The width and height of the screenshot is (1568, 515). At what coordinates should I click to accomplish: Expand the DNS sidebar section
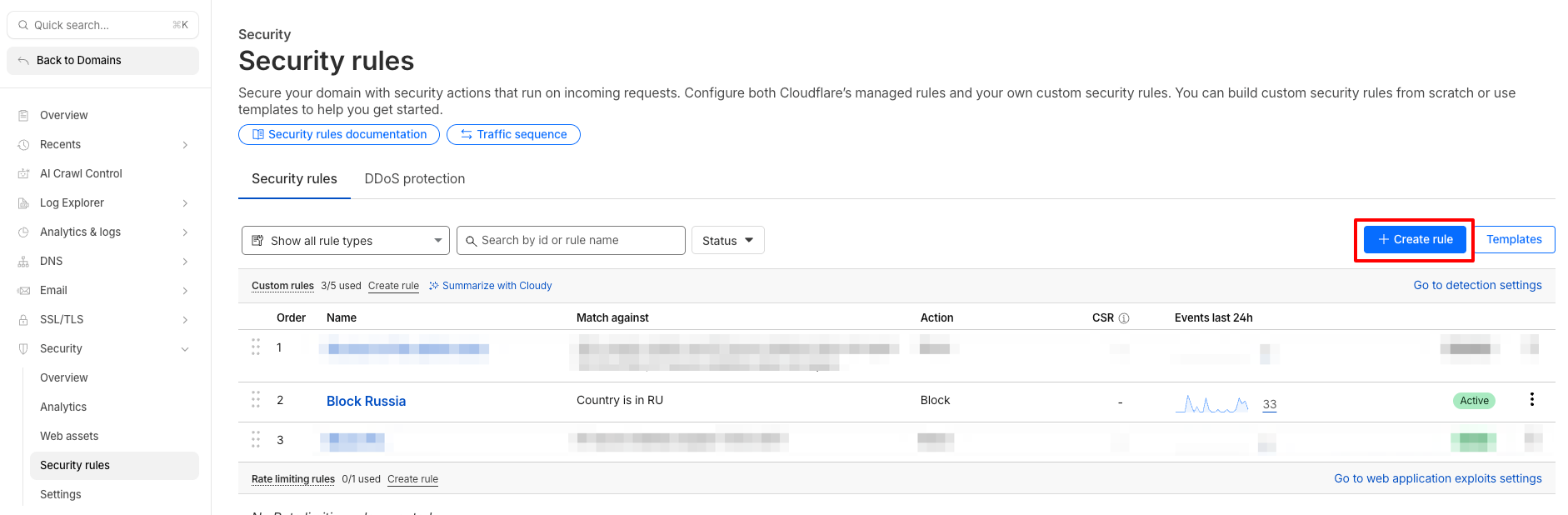[185, 262]
